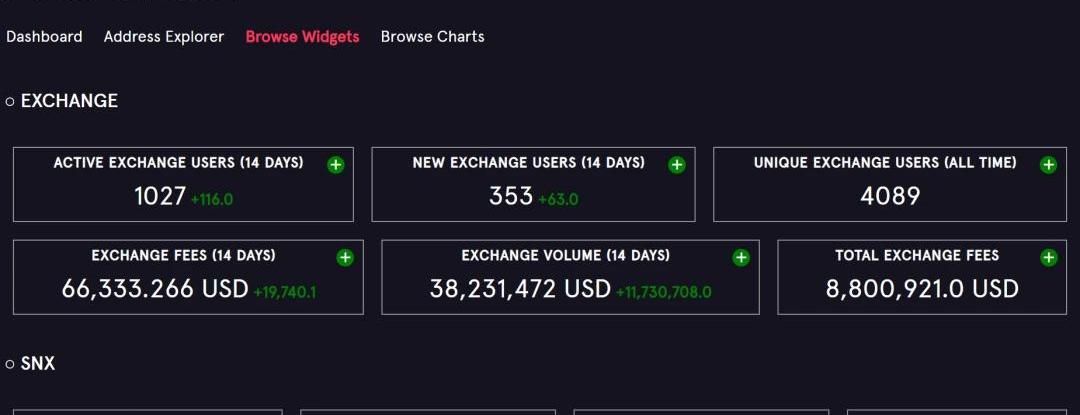Add Unique Exchange Users widget with plus icon
The height and width of the screenshot is (415, 1080).
click(1048, 165)
